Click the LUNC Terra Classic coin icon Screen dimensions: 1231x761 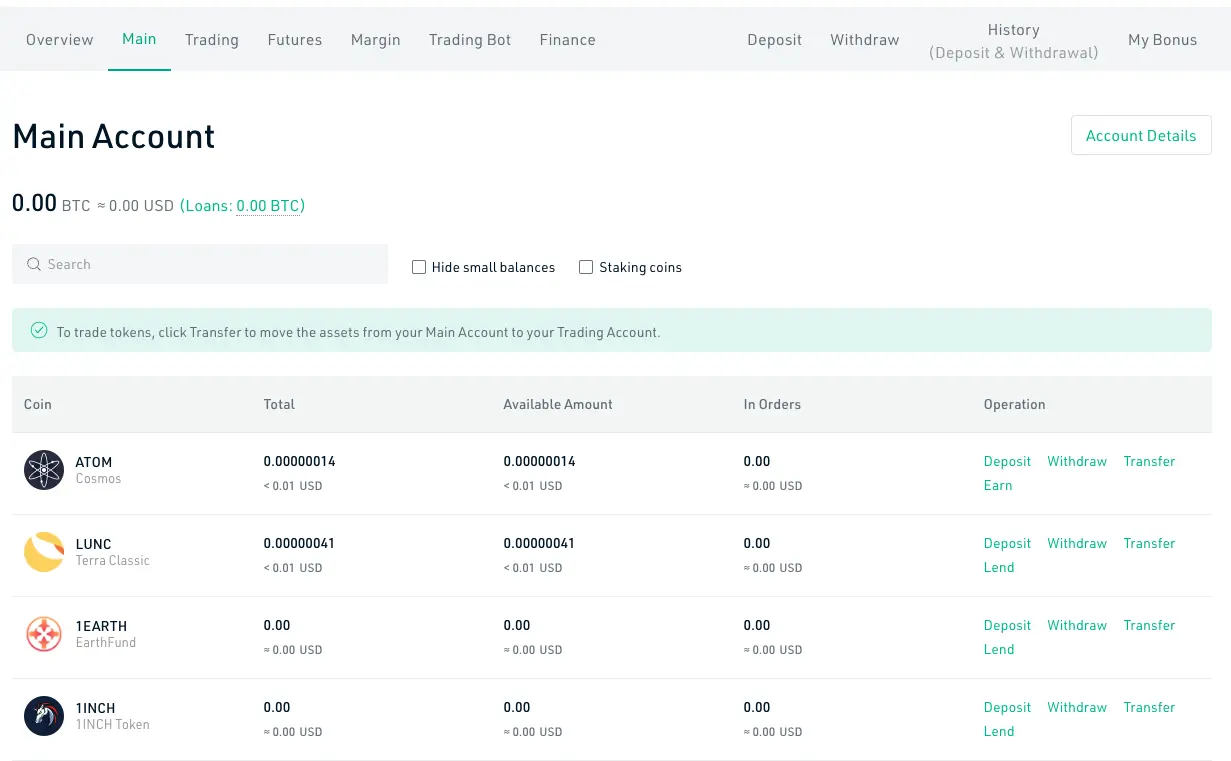[x=44, y=552]
